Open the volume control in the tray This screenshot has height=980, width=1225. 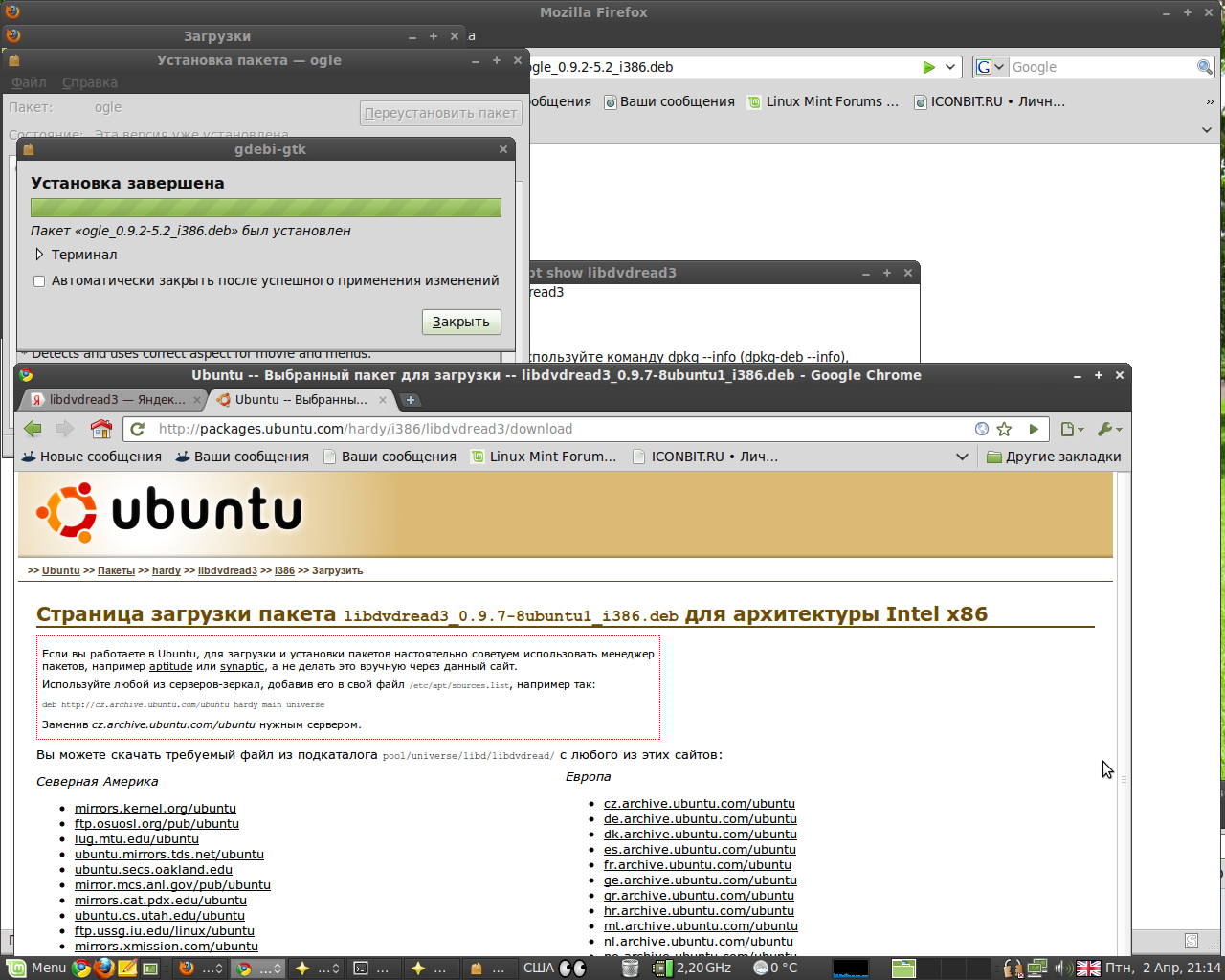coord(1062,968)
